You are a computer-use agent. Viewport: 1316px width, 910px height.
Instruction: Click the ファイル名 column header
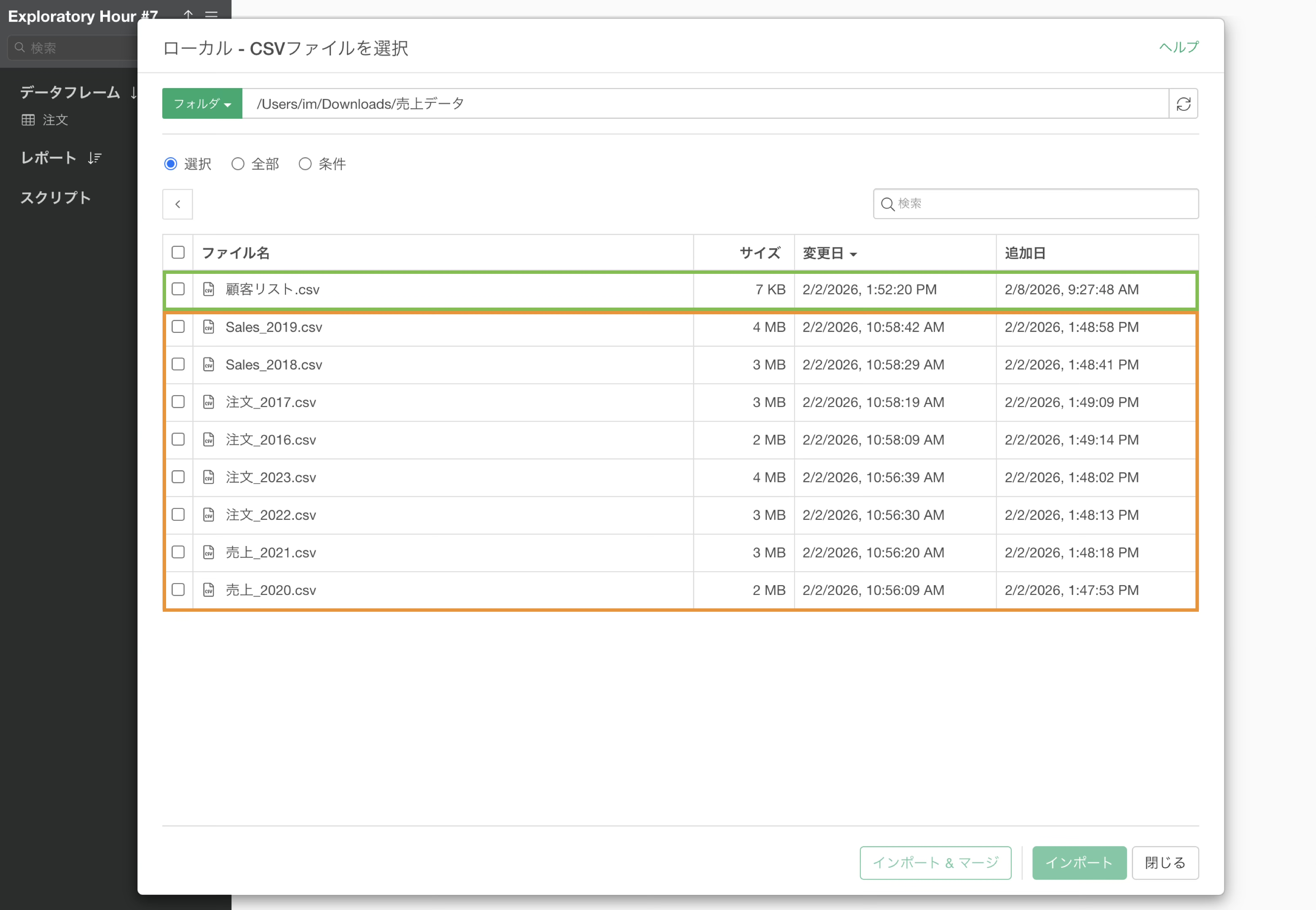(236, 253)
